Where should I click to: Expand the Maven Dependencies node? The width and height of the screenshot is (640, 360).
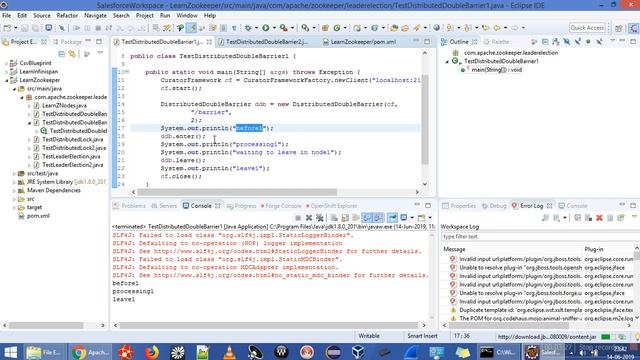(x=14, y=191)
